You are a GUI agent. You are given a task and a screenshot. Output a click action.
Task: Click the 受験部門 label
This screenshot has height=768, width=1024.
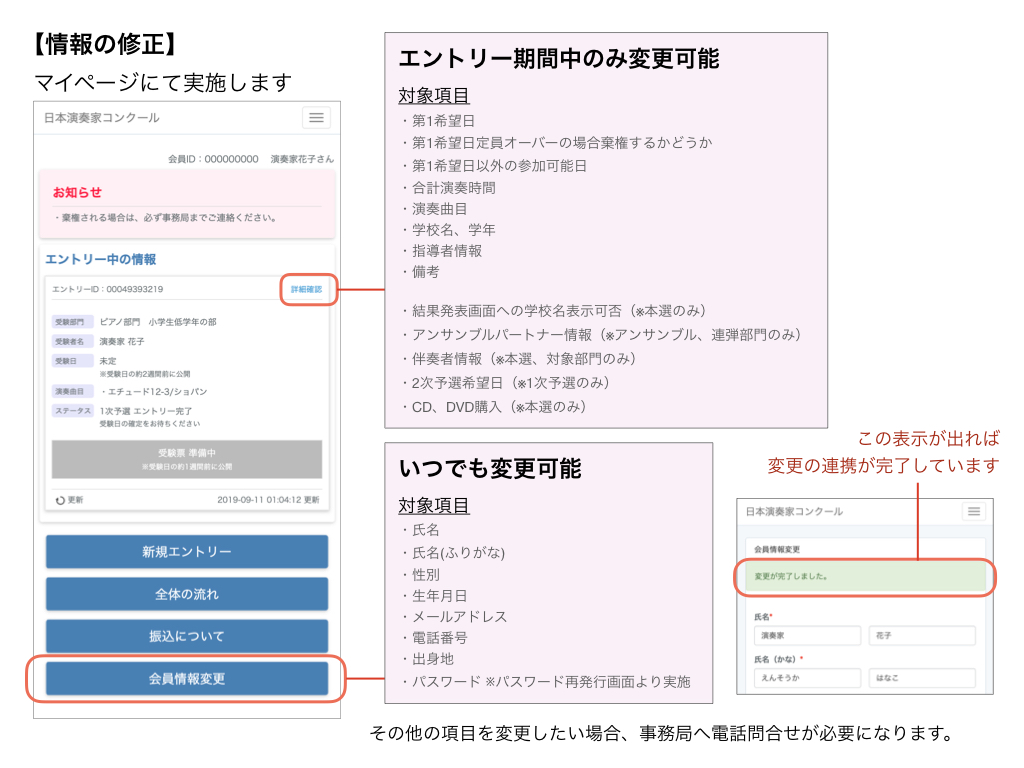[x=70, y=322]
